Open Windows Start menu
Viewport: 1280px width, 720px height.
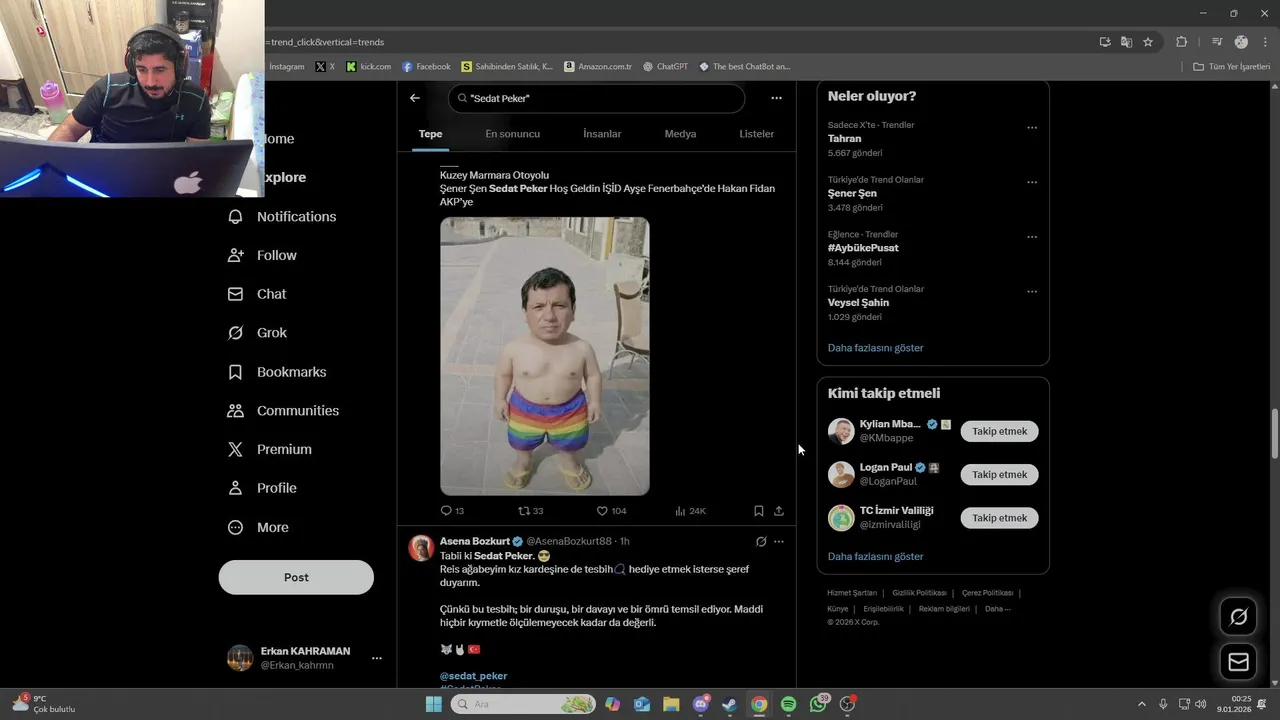pos(434,704)
